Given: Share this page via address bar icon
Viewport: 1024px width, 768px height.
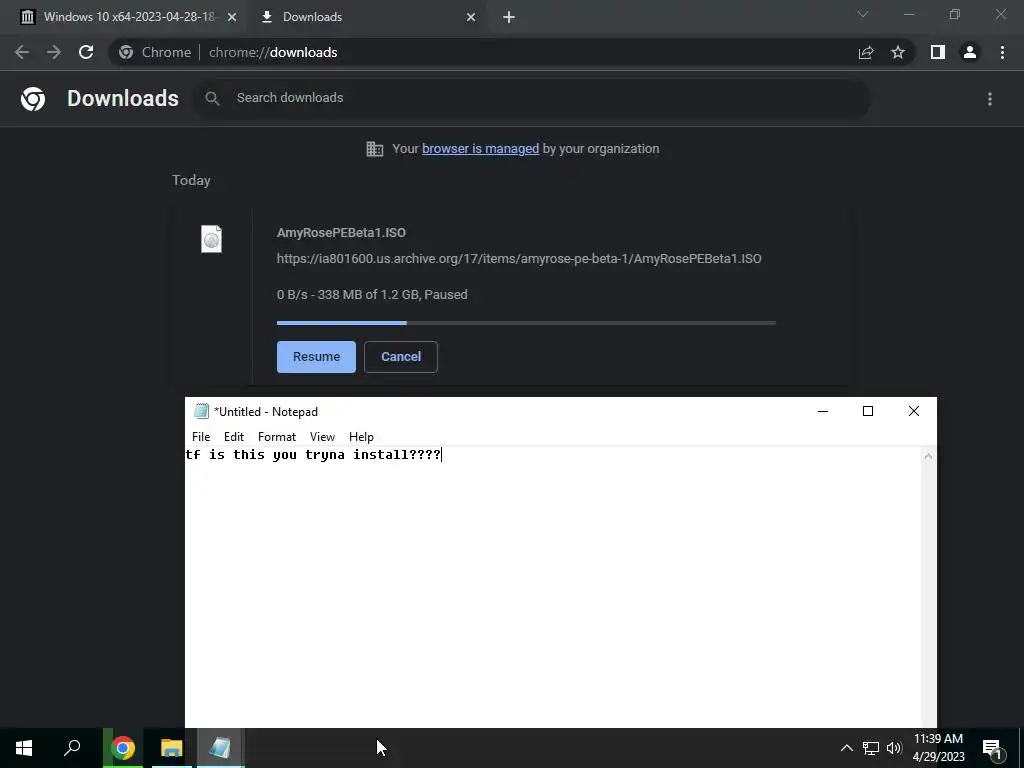Looking at the screenshot, I should [866, 52].
